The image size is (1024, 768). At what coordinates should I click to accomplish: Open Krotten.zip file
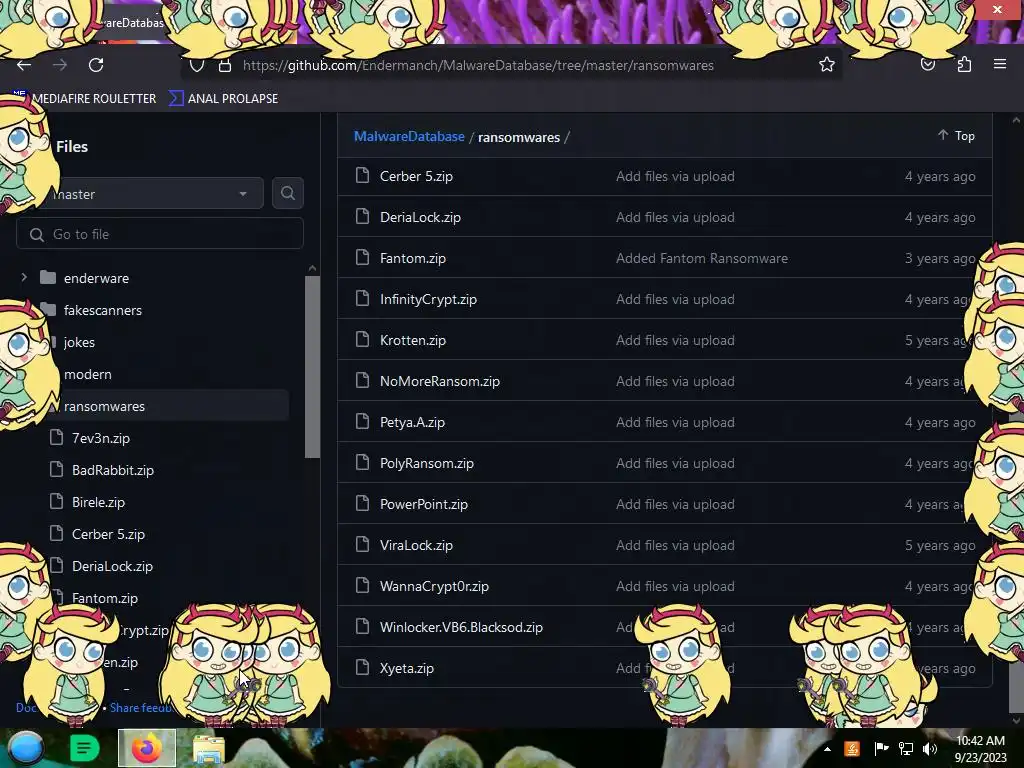click(x=413, y=340)
